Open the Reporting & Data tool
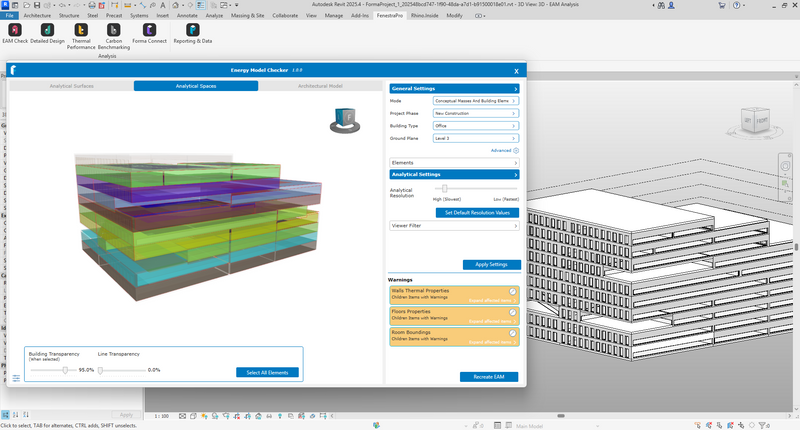 pos(192,34)
